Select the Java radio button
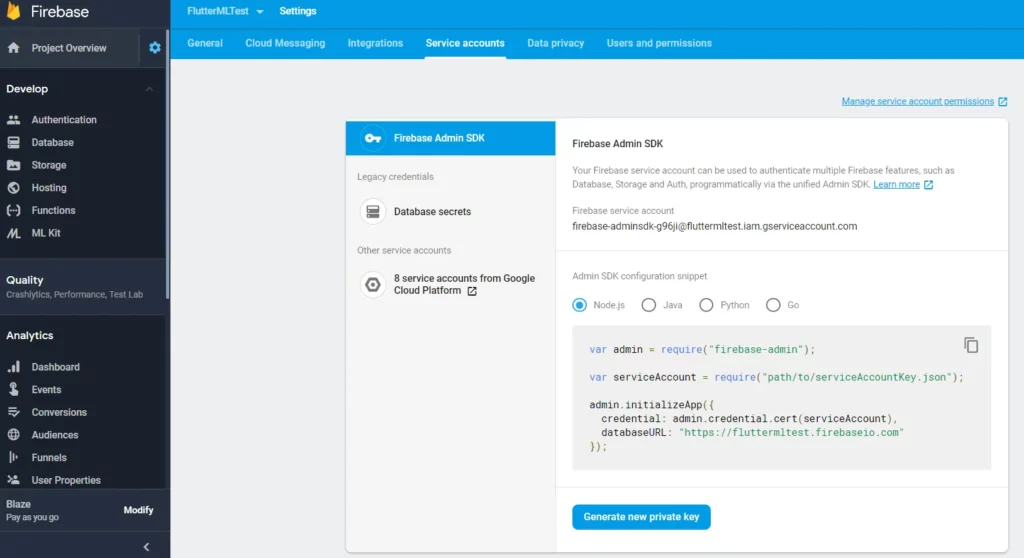The width and height of the screenshot is (1024, 558). [648, 305]
